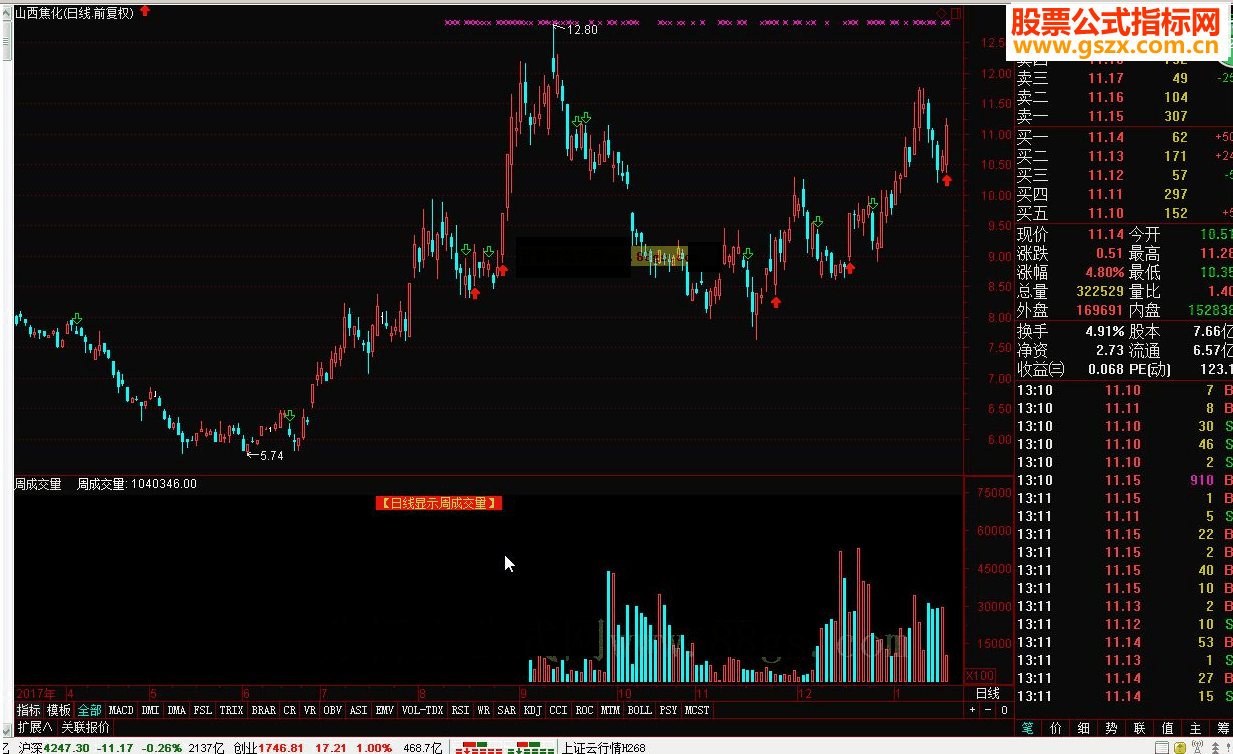
Task: Click the 买五 price 11.10
Action: [1106, 213]
